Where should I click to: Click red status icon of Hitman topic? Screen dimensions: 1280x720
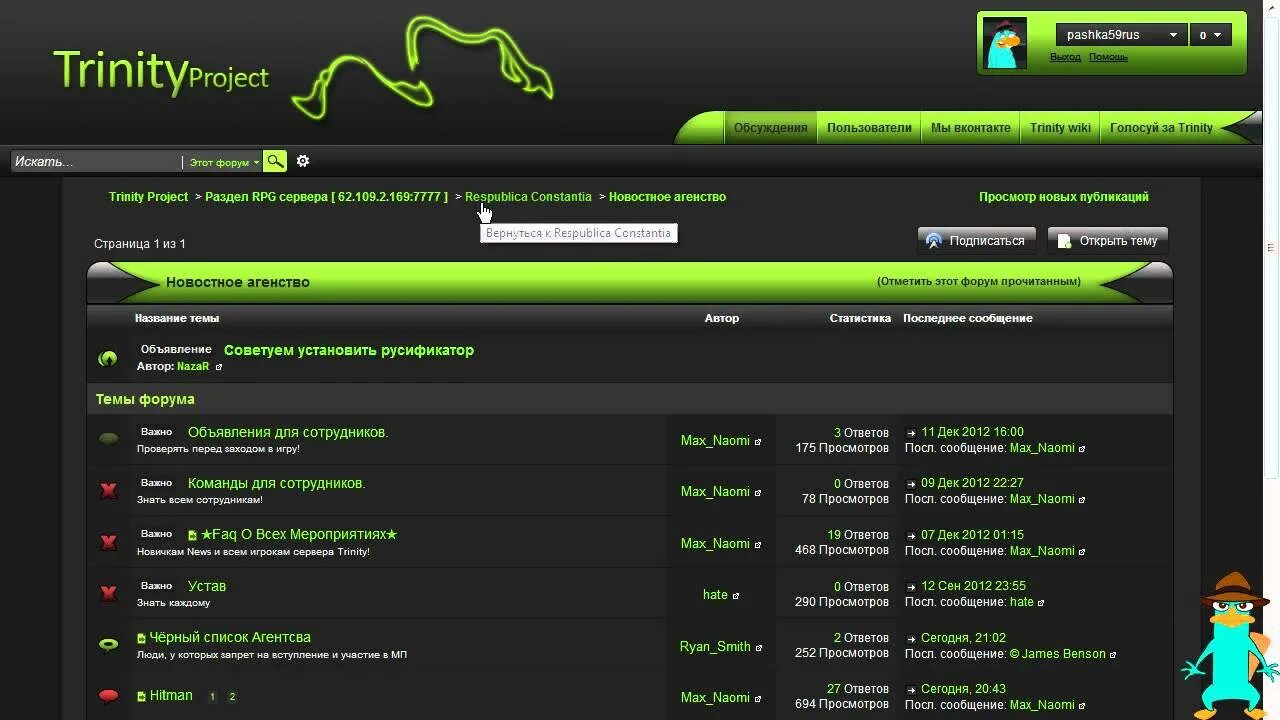[x=108, y=696]
